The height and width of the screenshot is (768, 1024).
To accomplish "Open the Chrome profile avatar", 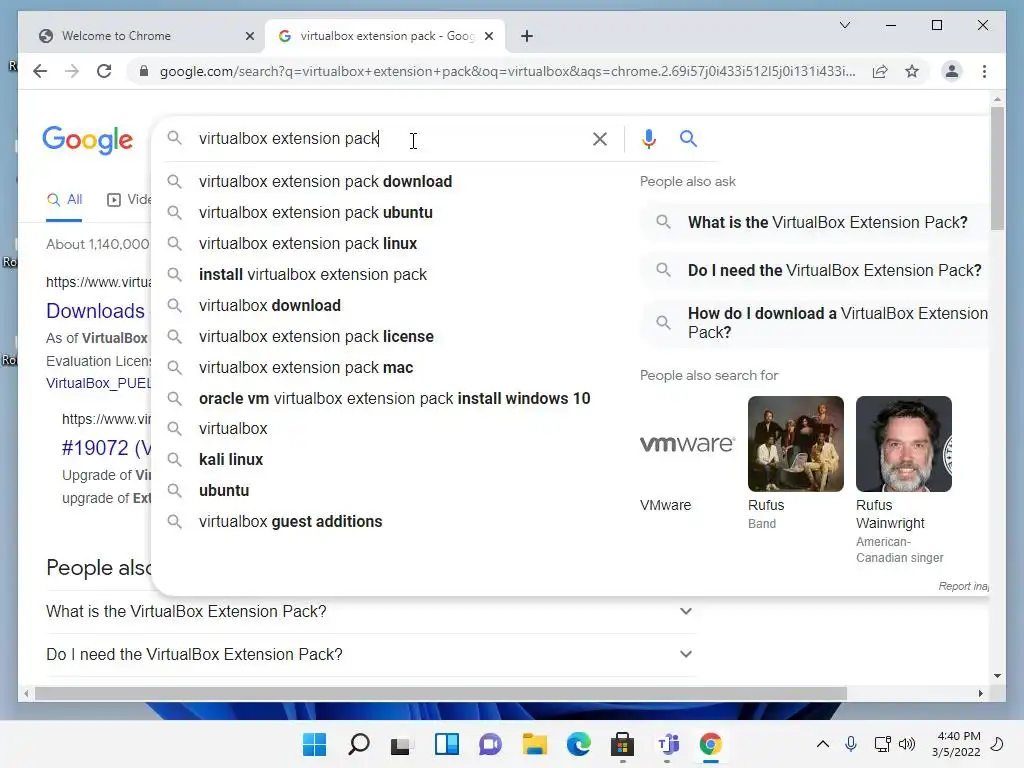I will (x=952, y=71).
